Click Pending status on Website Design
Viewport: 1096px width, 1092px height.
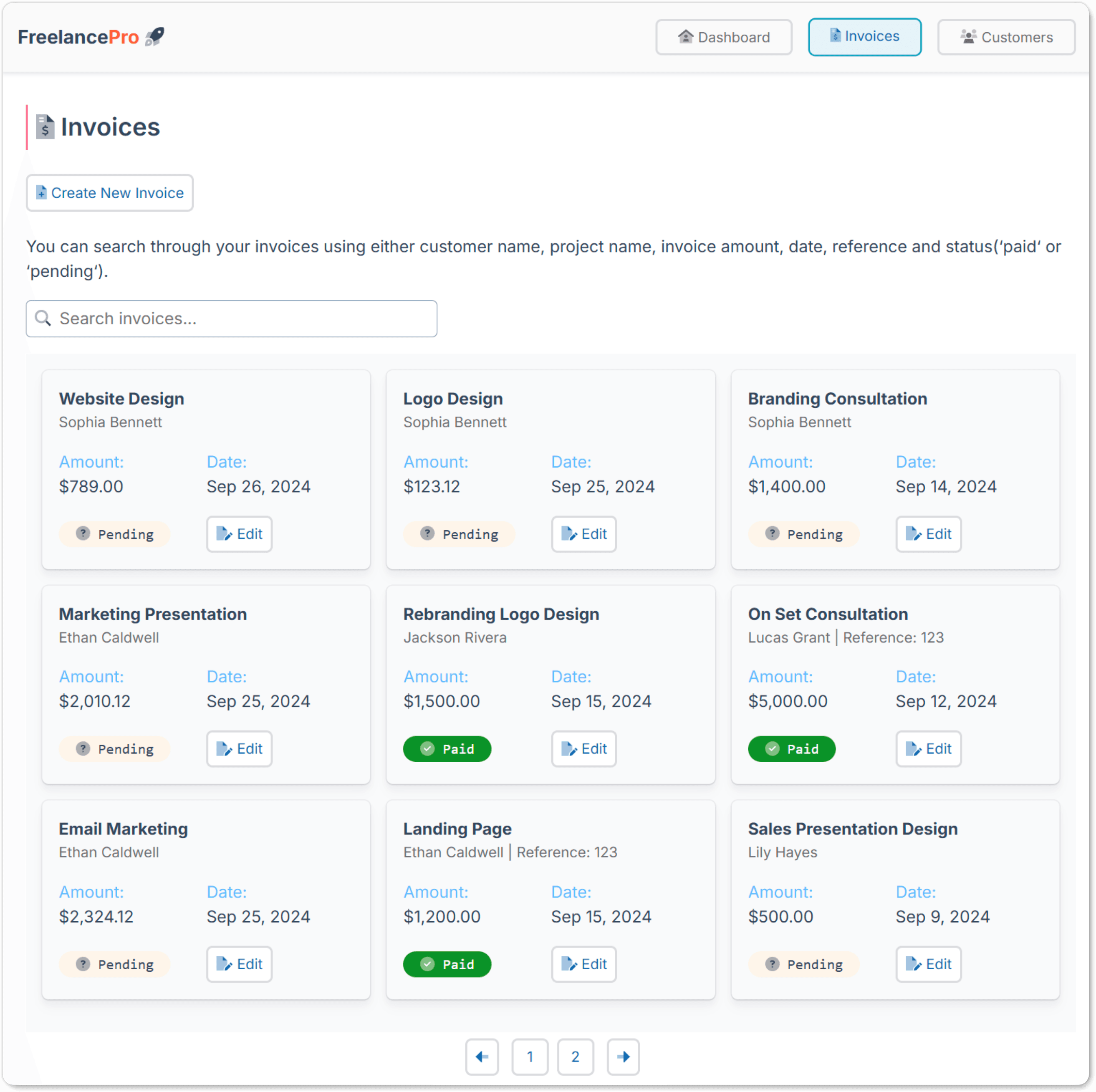coord(115,534)
